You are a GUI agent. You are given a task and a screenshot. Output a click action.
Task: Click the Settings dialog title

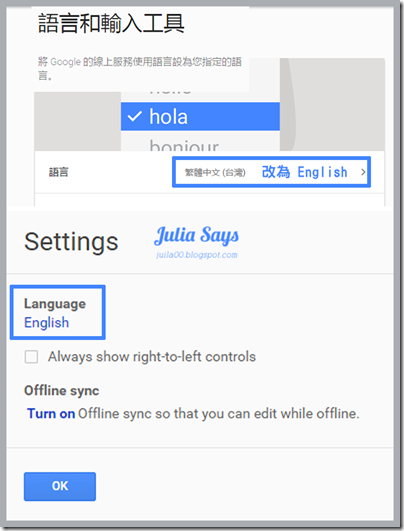(x=71, y=241)
